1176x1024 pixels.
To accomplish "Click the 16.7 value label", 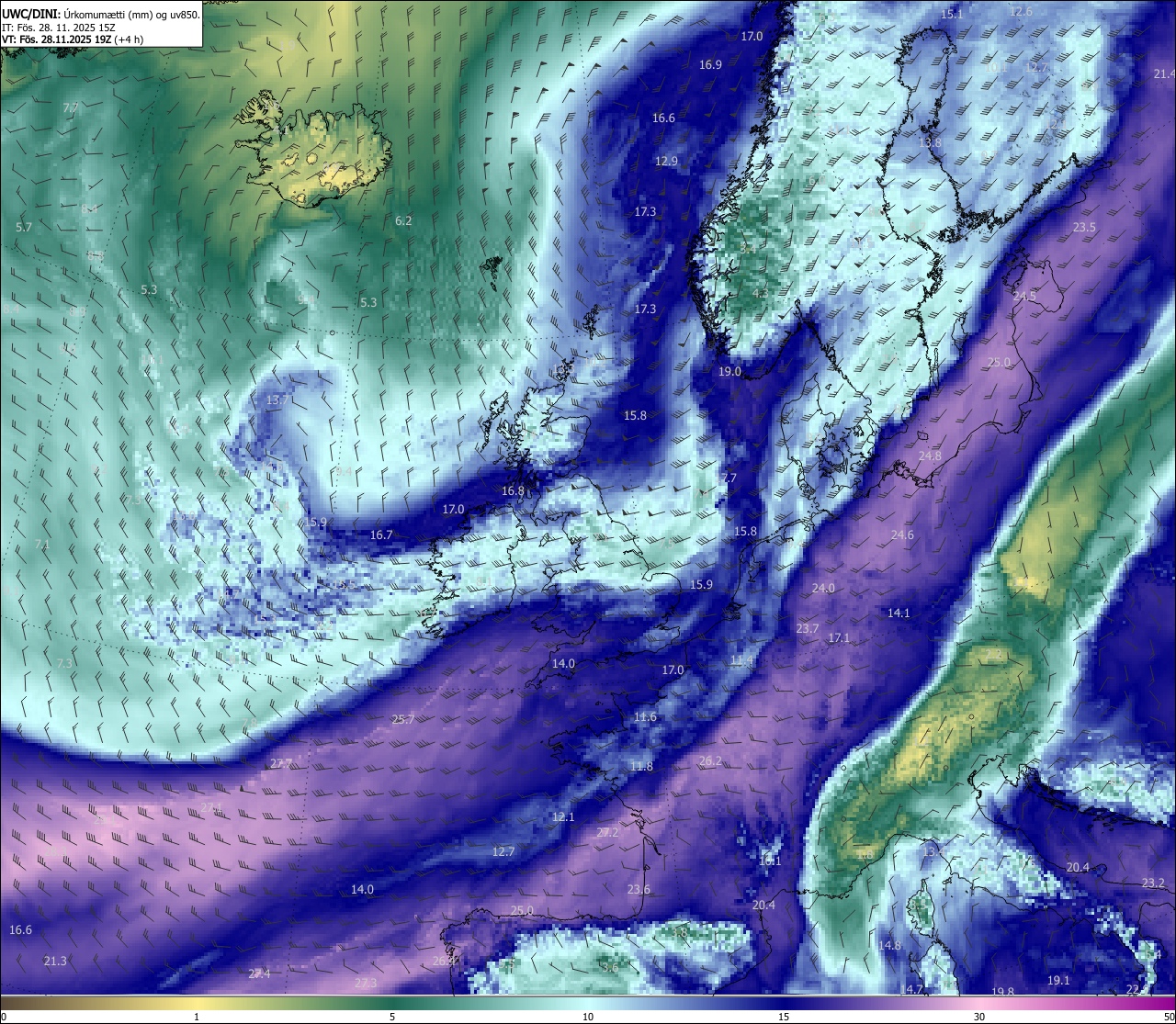I will (x=381, y=535).
